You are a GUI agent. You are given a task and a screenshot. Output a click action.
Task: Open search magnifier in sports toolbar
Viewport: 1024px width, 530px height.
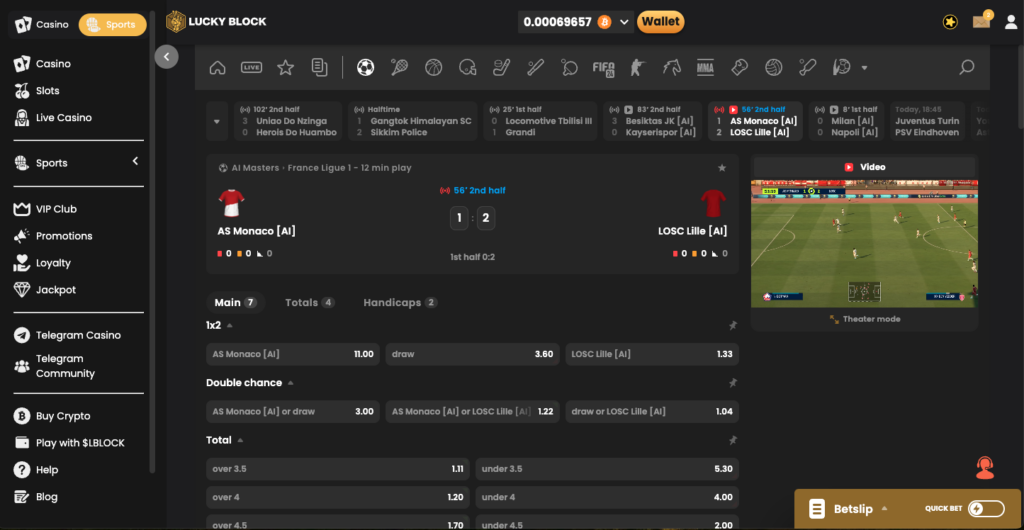[967, 67]
